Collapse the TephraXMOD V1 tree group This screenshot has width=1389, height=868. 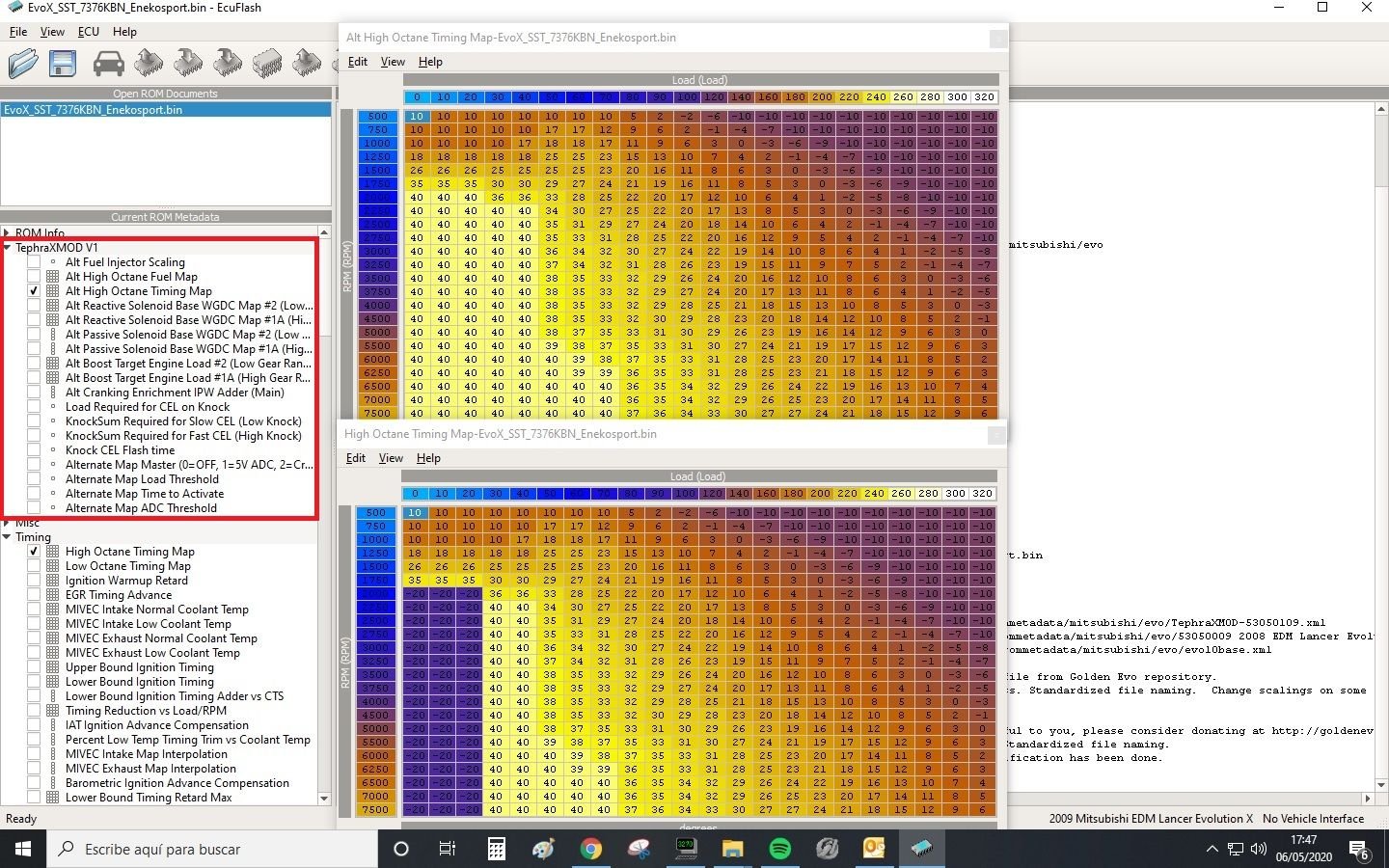pos(8,248)
